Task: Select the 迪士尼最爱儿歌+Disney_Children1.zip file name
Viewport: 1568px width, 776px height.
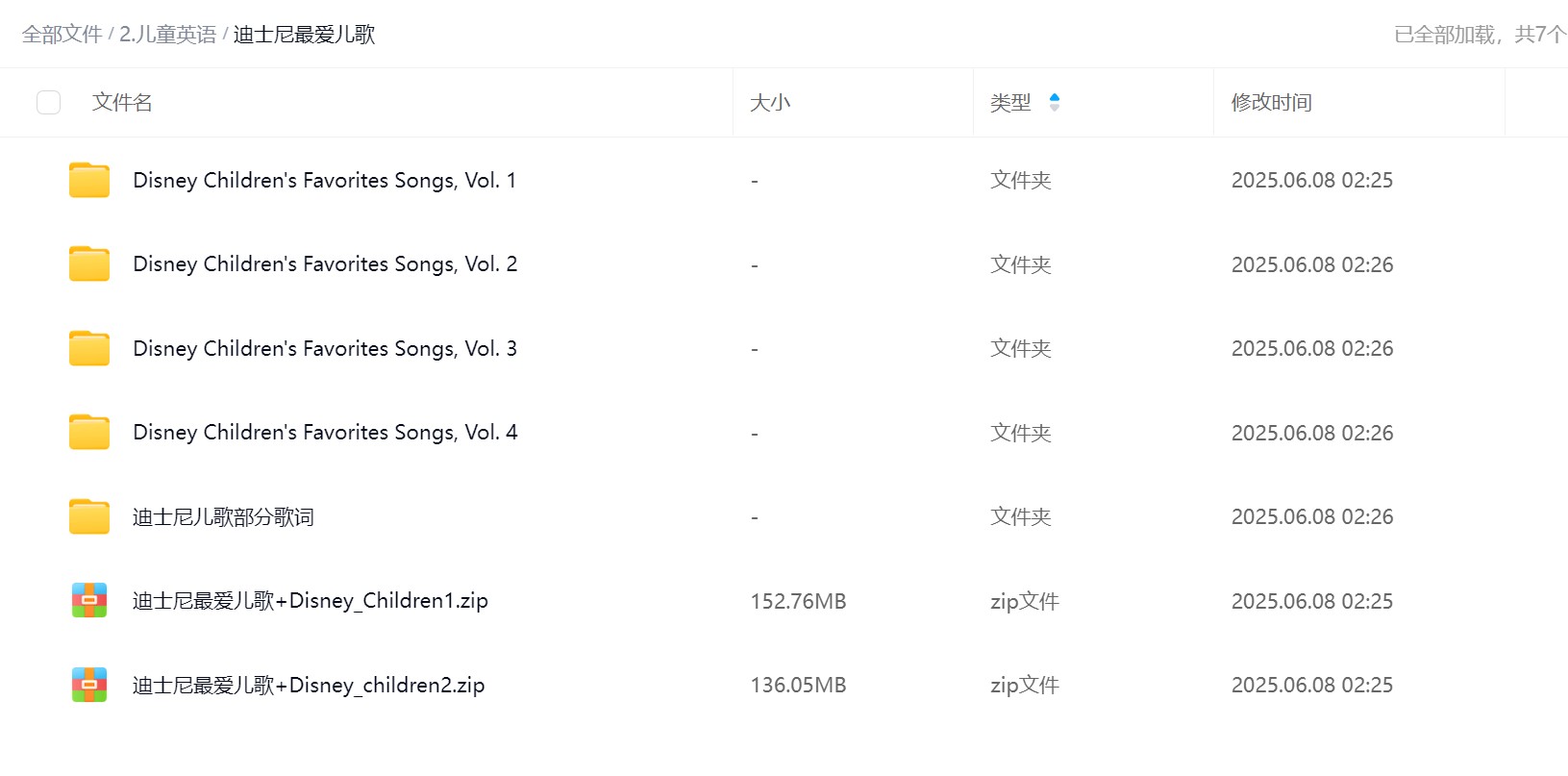Action: pyautogui.click(x=311, y=601)
